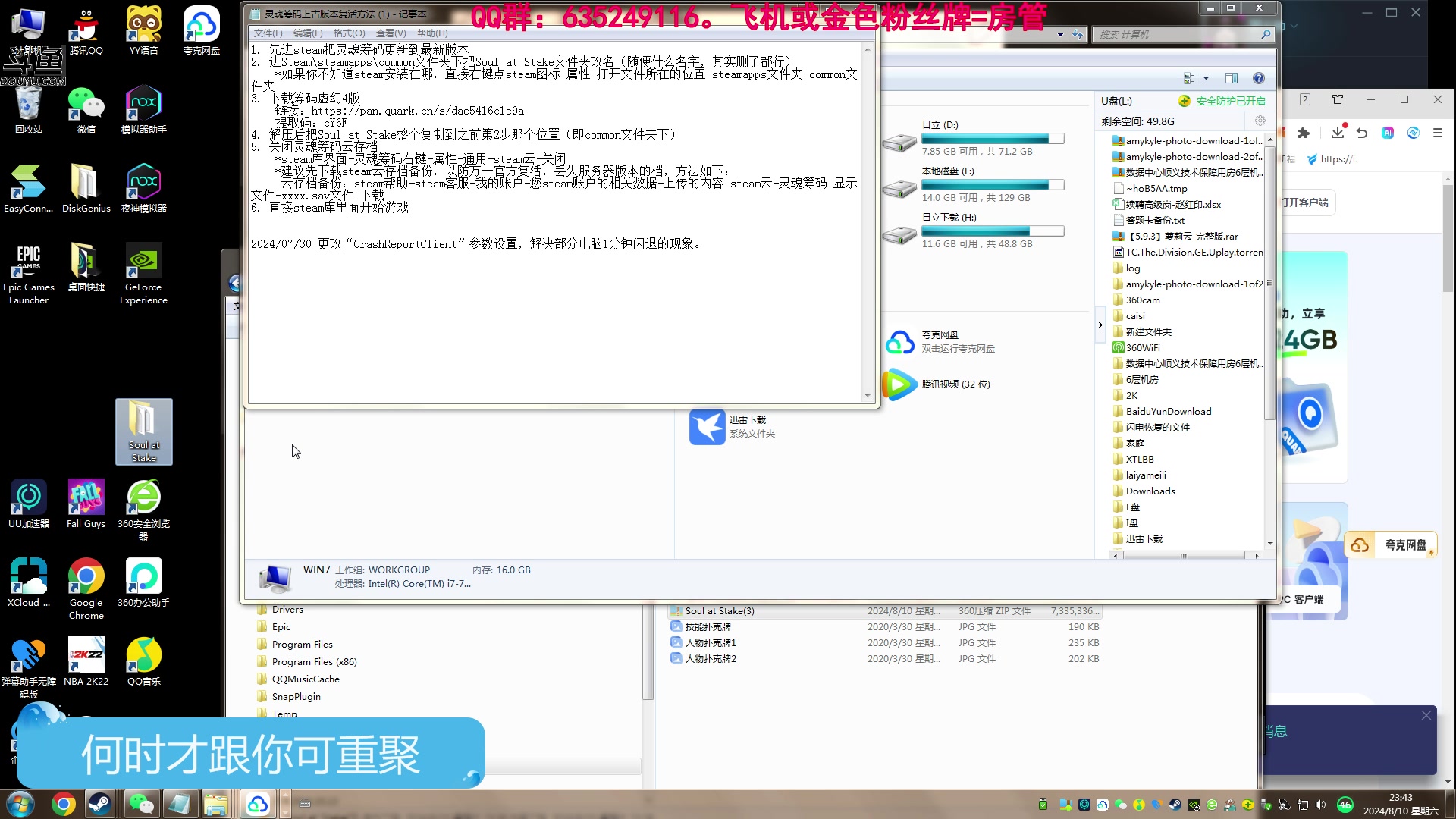Open the 迅雷下载 system folder entry
The image size is (1456, 819).
tap(733, 426)
